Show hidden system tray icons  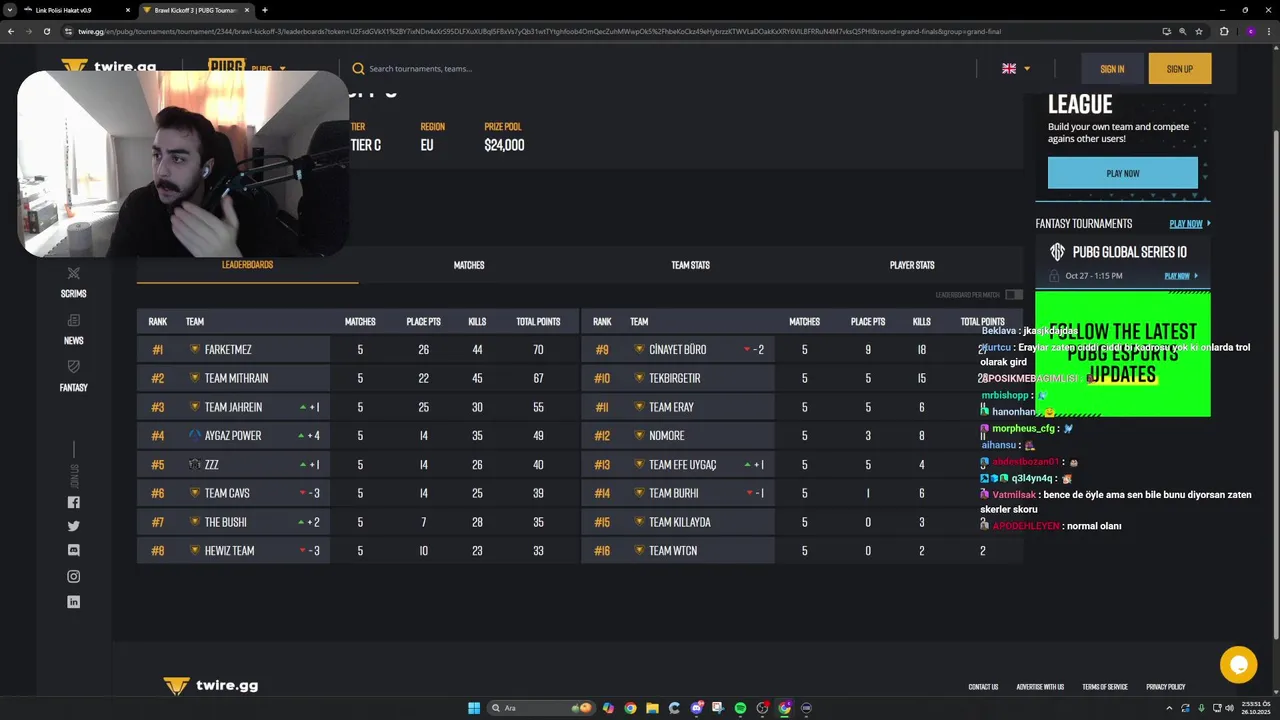[1169, 708]
